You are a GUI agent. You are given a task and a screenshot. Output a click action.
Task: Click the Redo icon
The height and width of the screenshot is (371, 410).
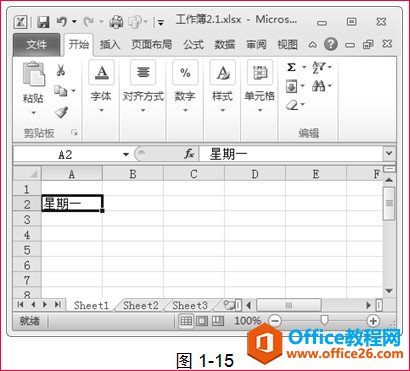point(88,22)
